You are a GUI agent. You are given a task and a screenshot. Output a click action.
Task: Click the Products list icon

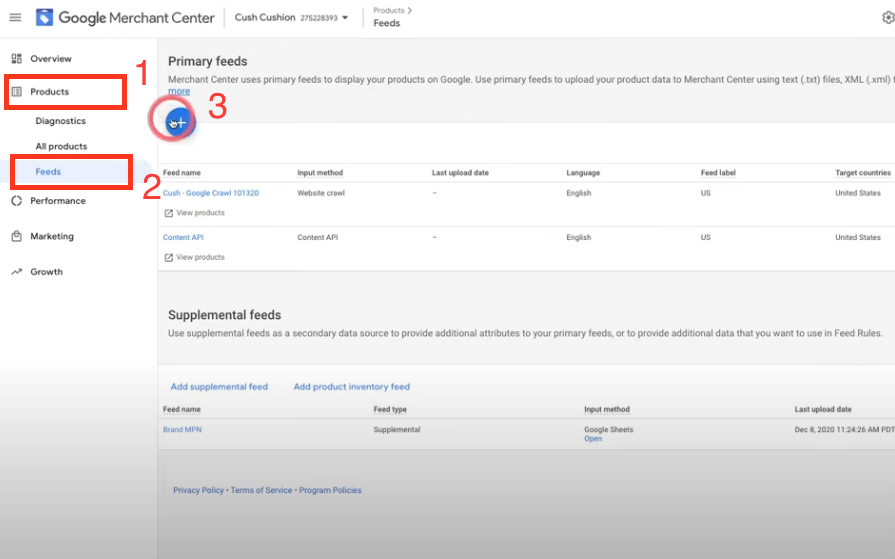pyautogui.click(x=17, y=91)
